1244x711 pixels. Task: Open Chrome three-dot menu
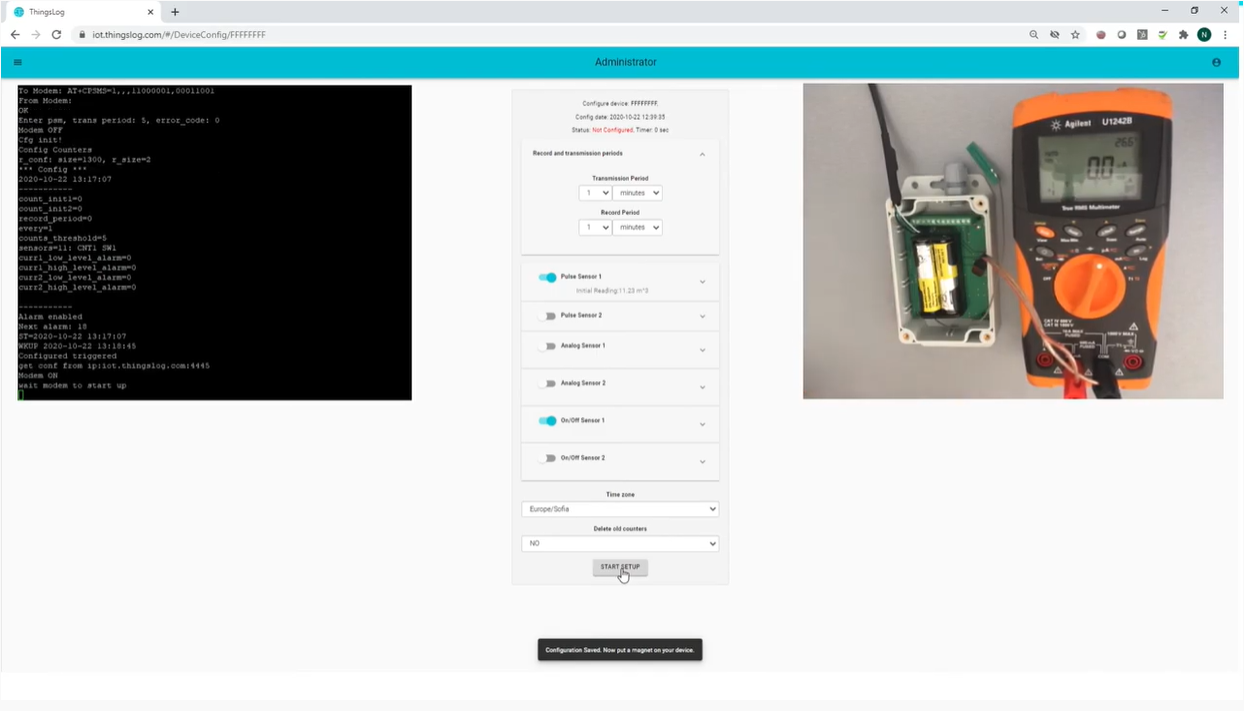pos(1225,34)
